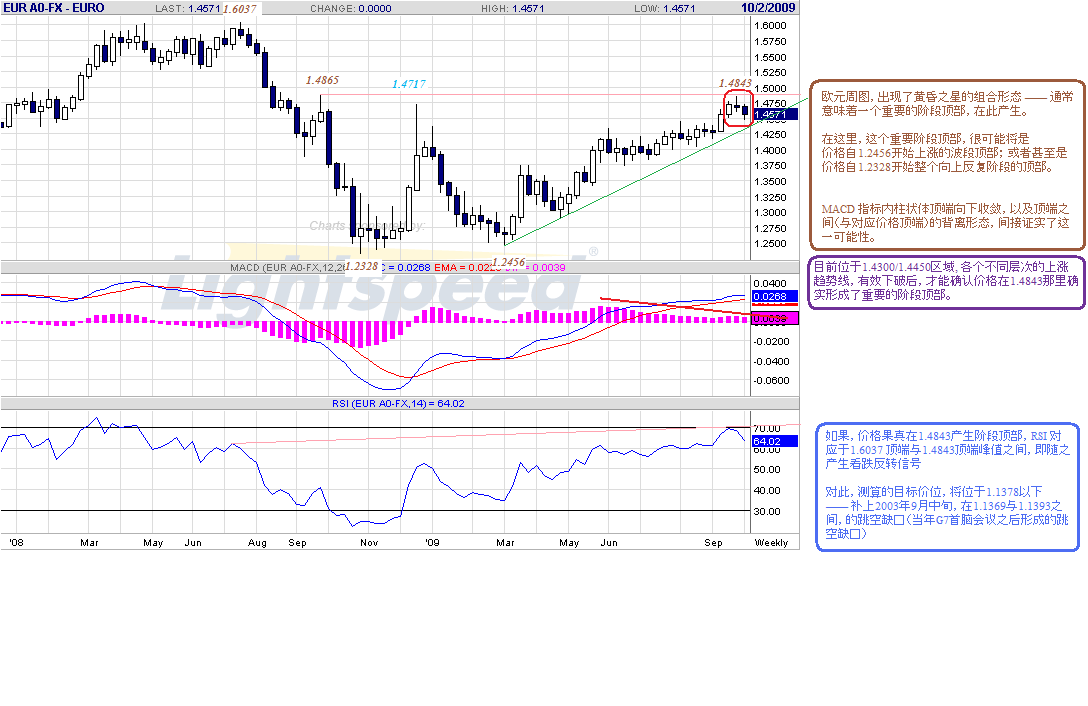Select the 30.00 RSI axis value
The image size is (1088, 706).
pyautogui.click(x=767, y=512)
